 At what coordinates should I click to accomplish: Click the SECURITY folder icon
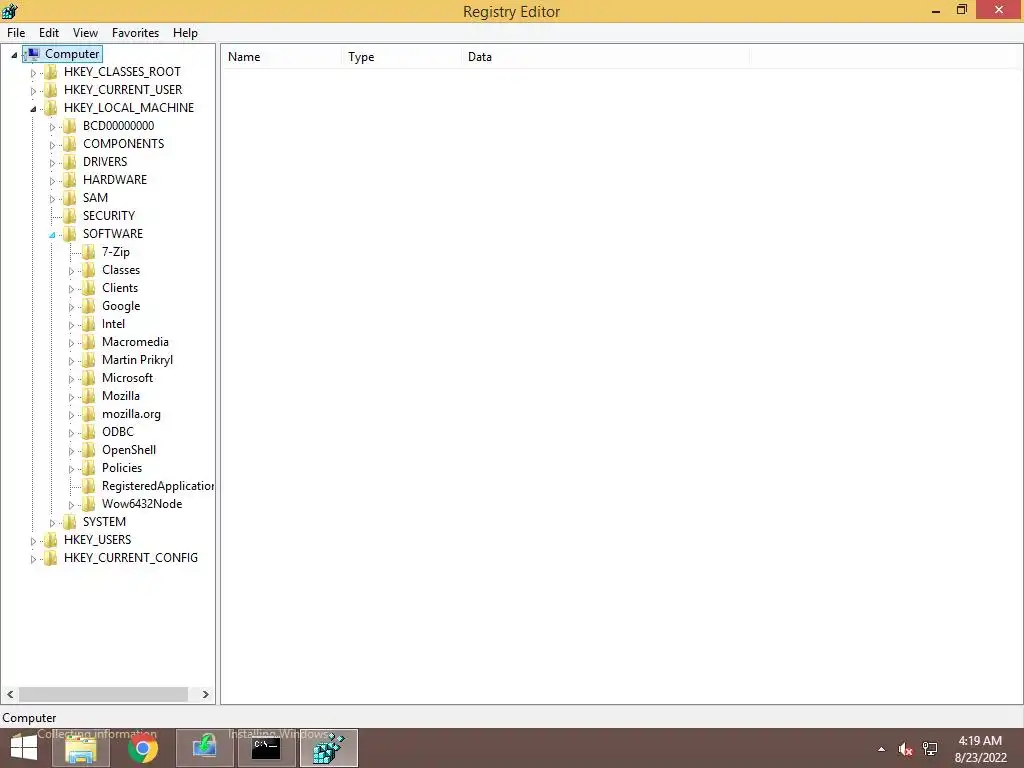(70, 216)
